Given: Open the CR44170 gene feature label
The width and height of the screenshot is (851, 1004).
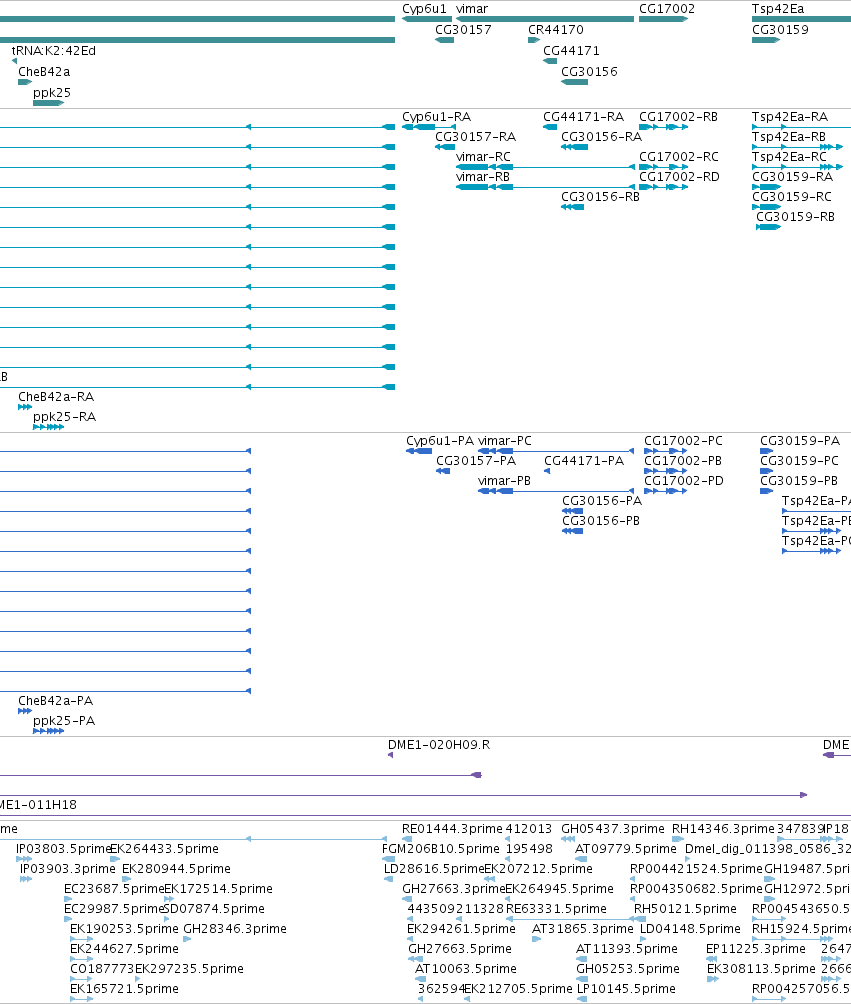Looking at the screenshot, I should (556, 30).
